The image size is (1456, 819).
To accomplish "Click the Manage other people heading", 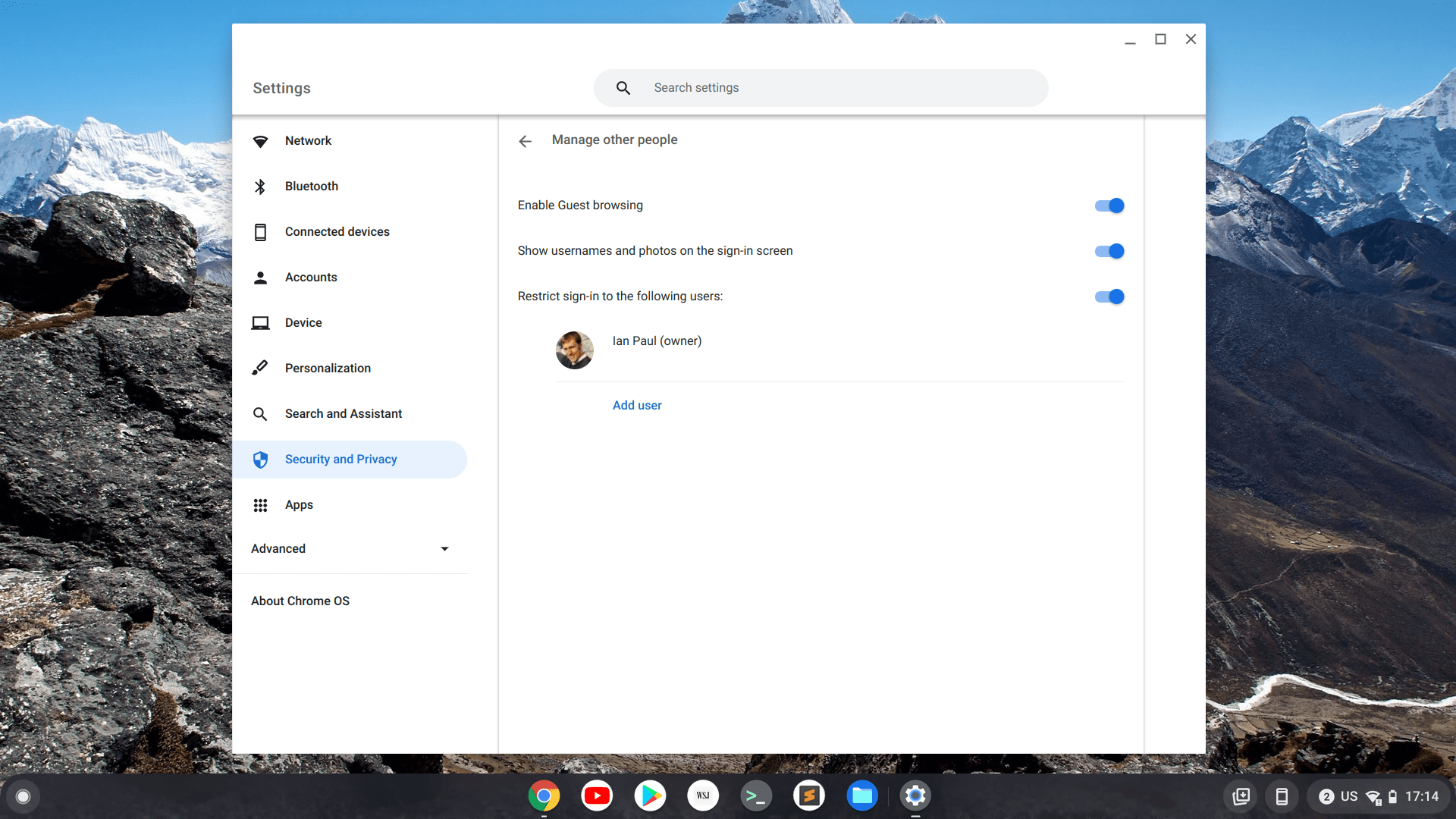I will [x=615, y=140].
